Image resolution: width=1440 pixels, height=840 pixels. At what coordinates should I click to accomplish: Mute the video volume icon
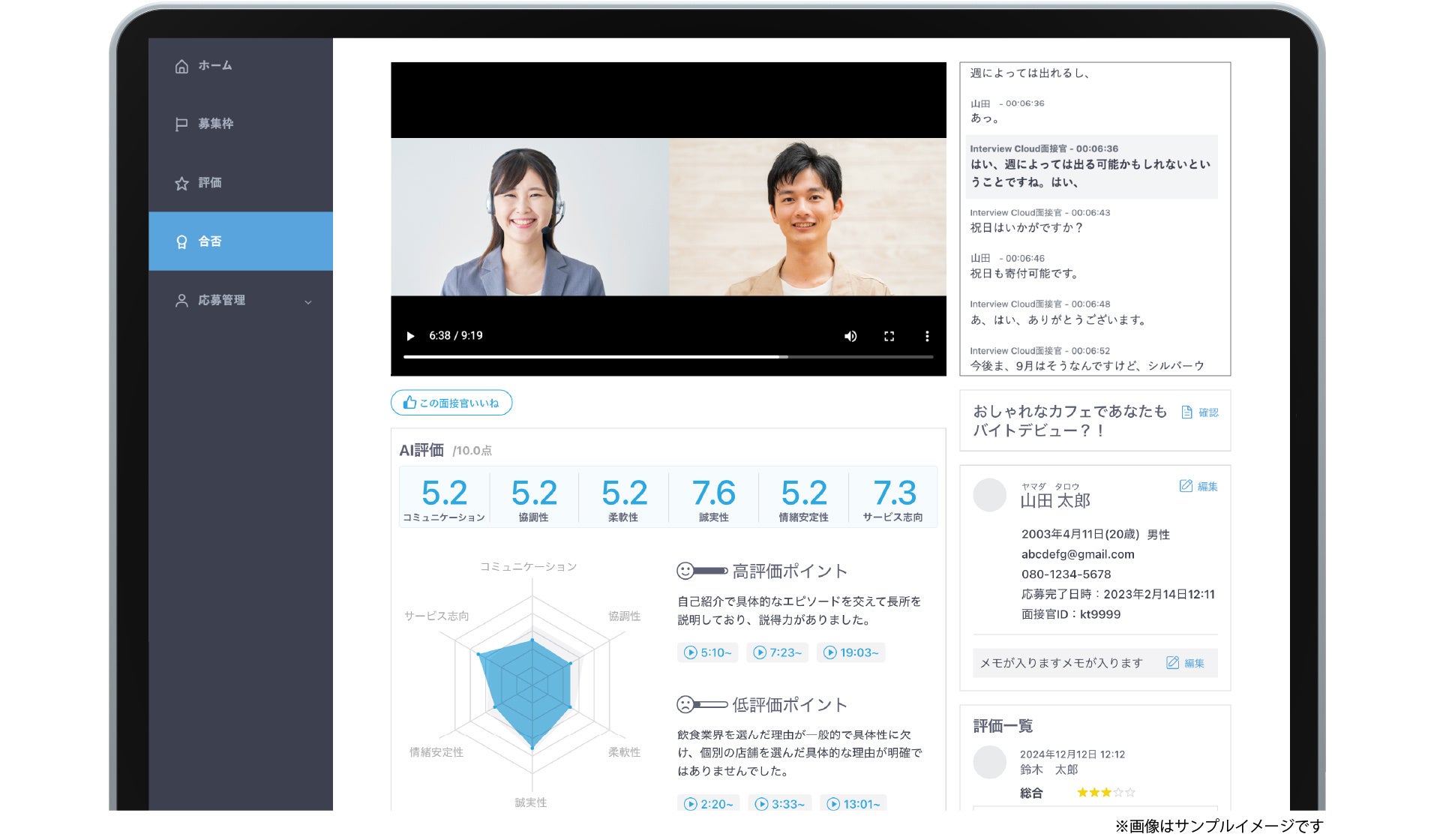(850, 336)
